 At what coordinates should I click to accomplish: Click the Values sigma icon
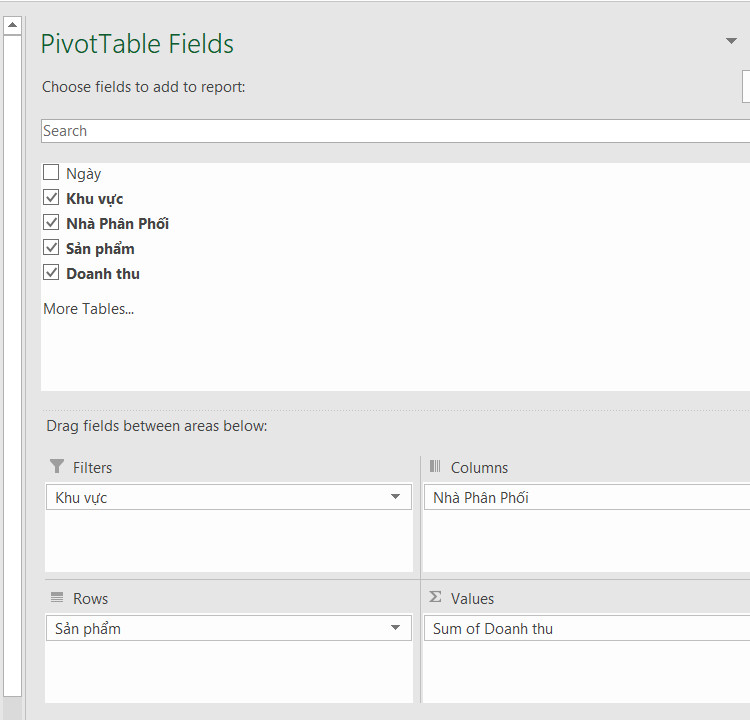pyautogui.click(x=435, y=597)
